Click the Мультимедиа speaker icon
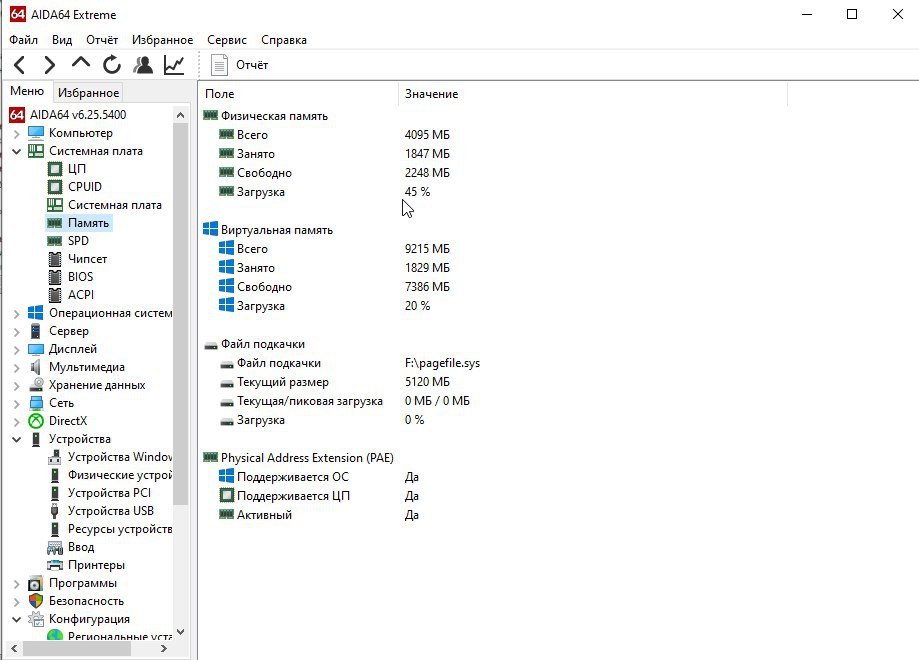Image resolution: width=919 pixels, height=660 pixels. (x=36, y=367)
